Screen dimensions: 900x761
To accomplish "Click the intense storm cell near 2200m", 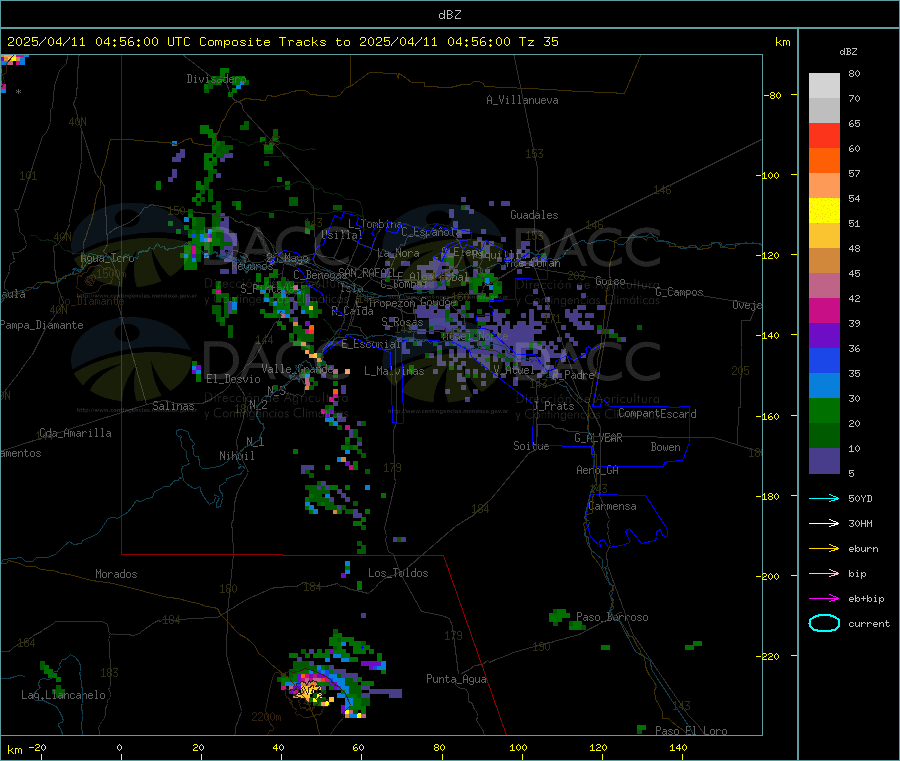I will tap(311, 689).
